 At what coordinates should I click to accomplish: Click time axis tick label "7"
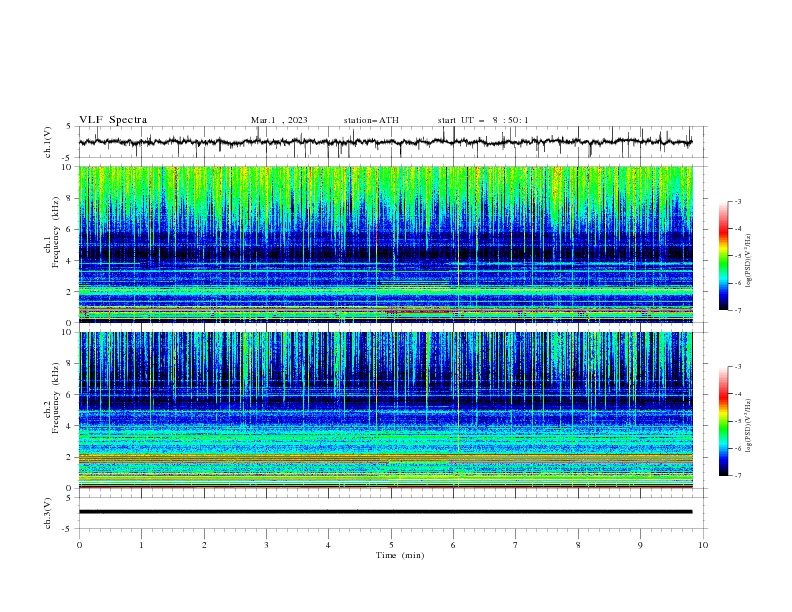[x=516, y=545]
